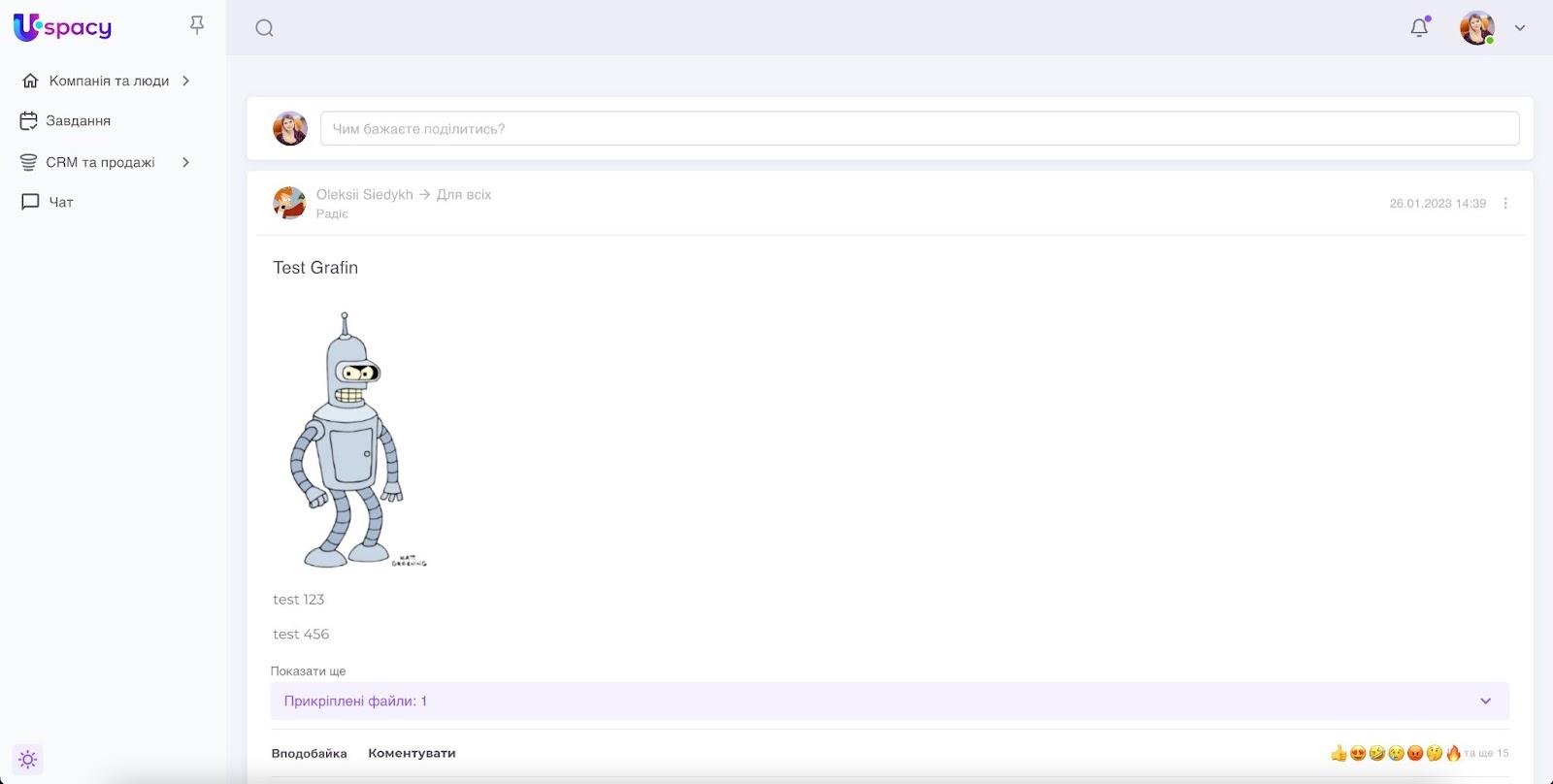Click the 'test 123' post text
Screen dimensions: 1553x784
click(299, 600)
